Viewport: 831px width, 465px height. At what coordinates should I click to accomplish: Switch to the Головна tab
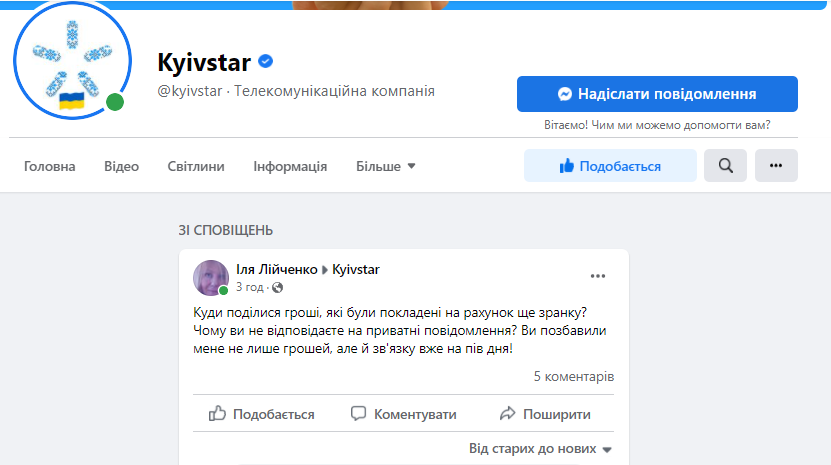click(x=50, y=166)
